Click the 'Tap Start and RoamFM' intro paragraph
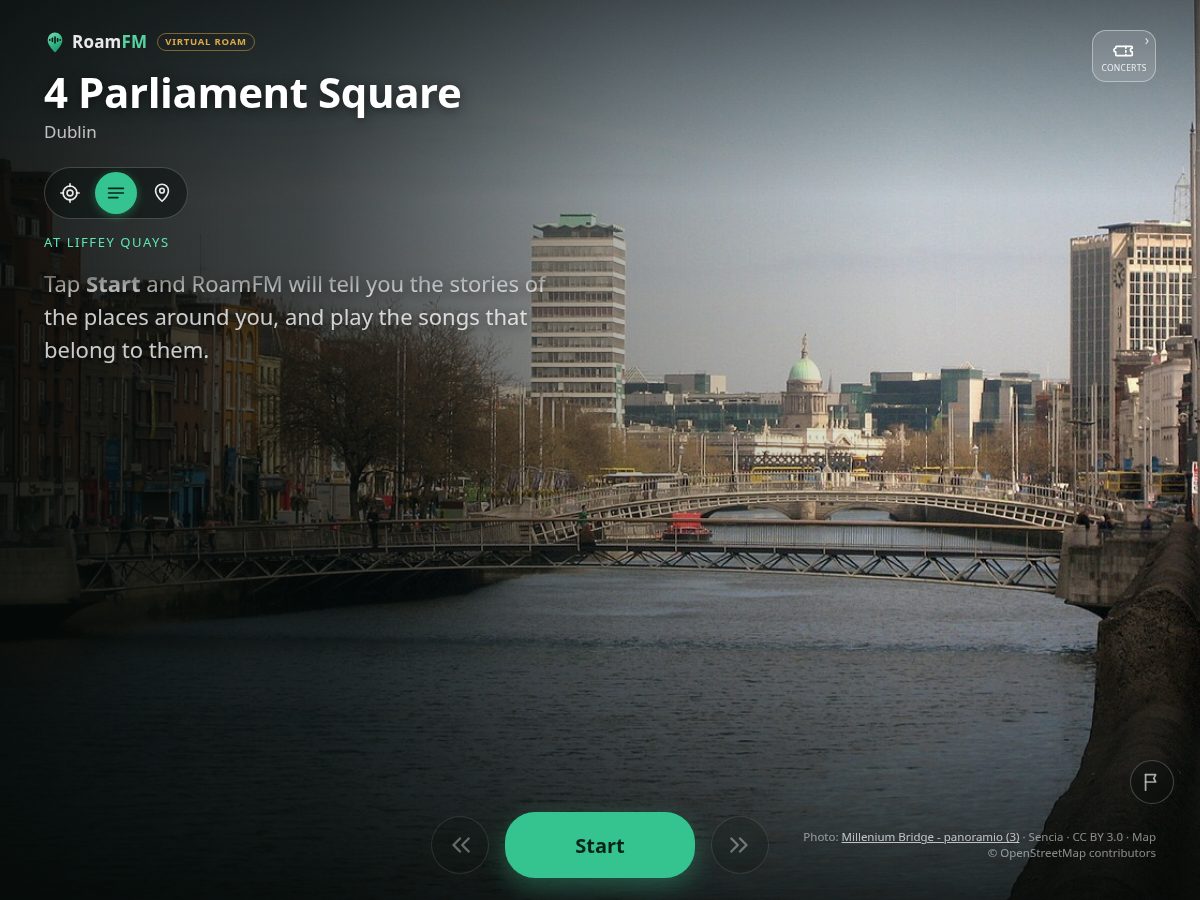1200x900 pixels. point(295,317)
